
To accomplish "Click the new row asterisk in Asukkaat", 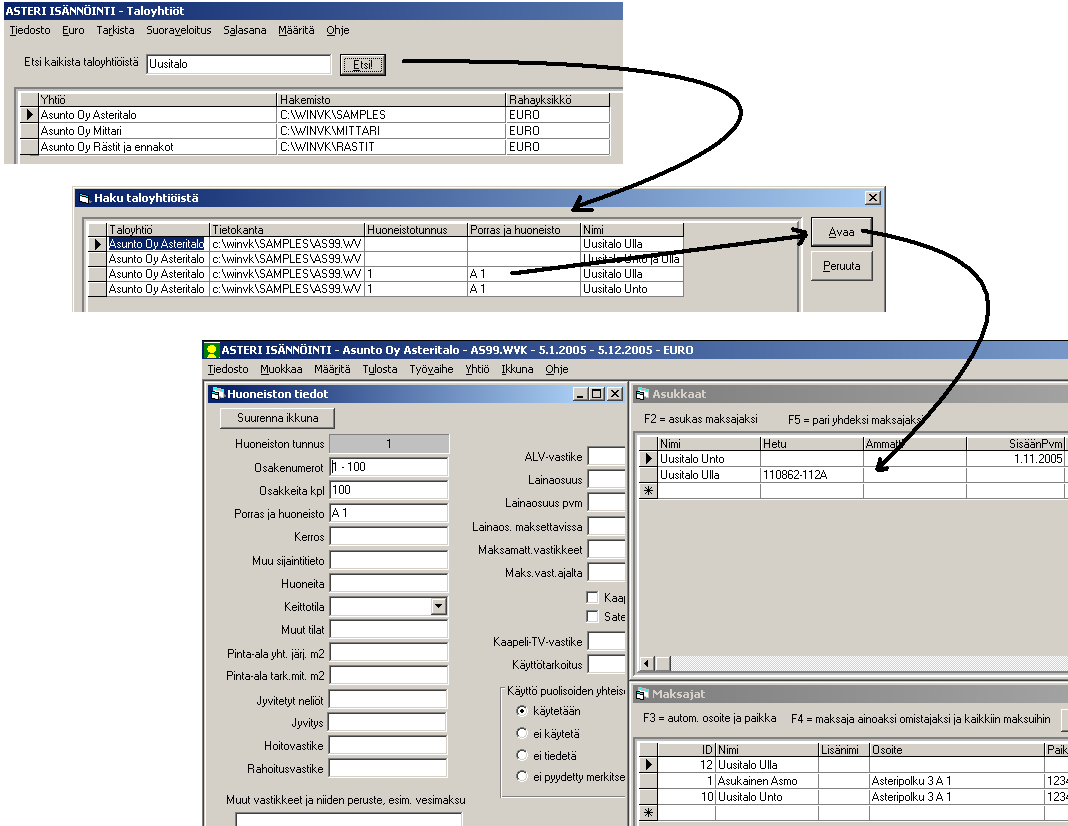I will 648,490.
